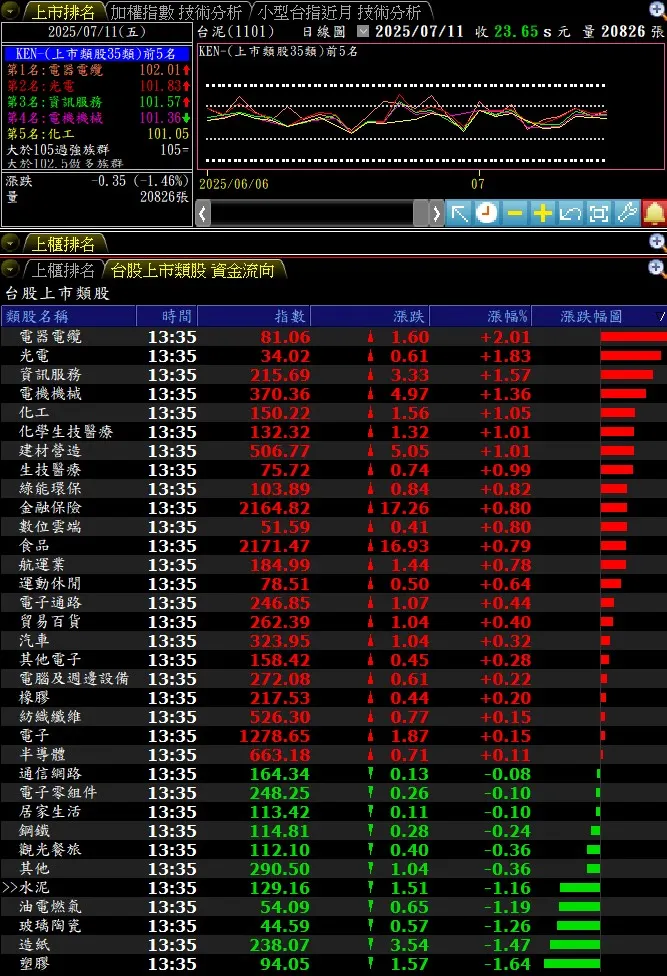Click the magnifier icon on 資金流向 tab bar
This screenshot has height=976, width=667.
point(657,268)
